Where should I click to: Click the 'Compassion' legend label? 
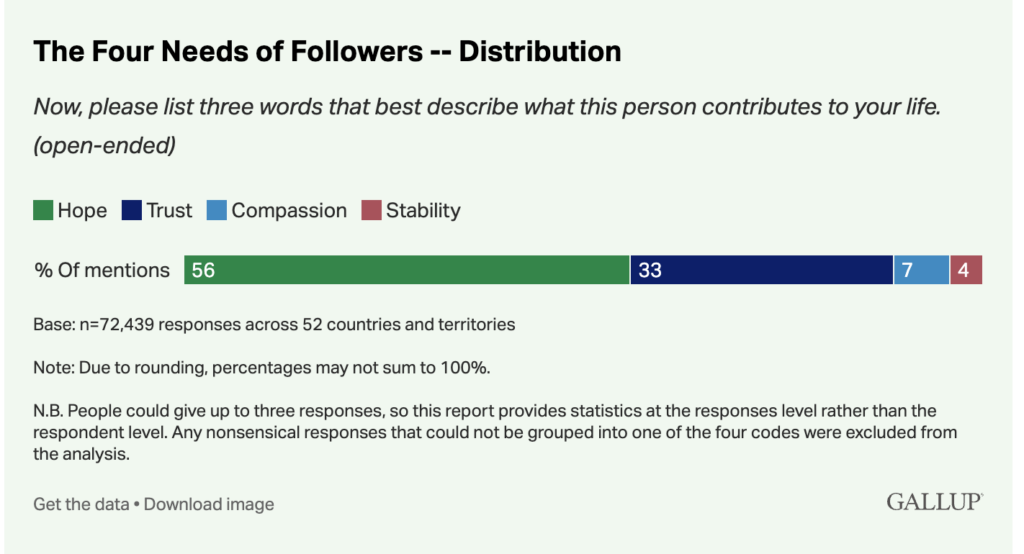289,211
